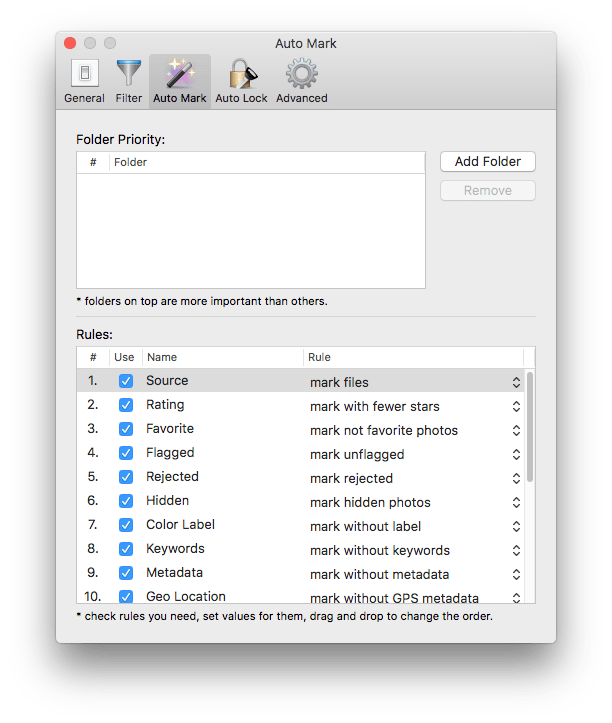
Task: Uncheck the Rejected rule checkbox
Action: [126, 477]
